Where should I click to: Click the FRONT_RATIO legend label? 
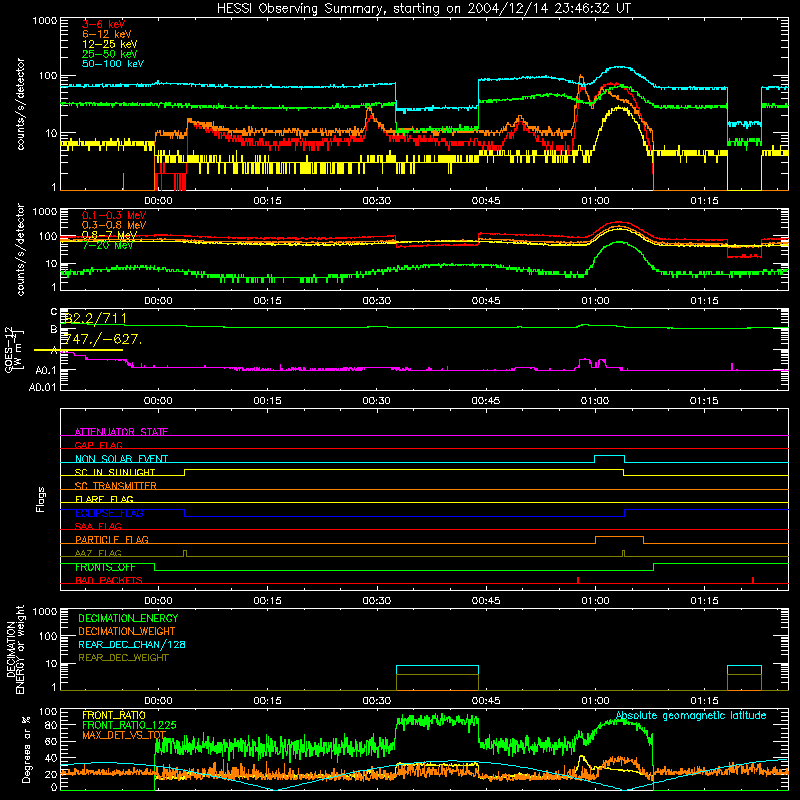tap(114, 715)
